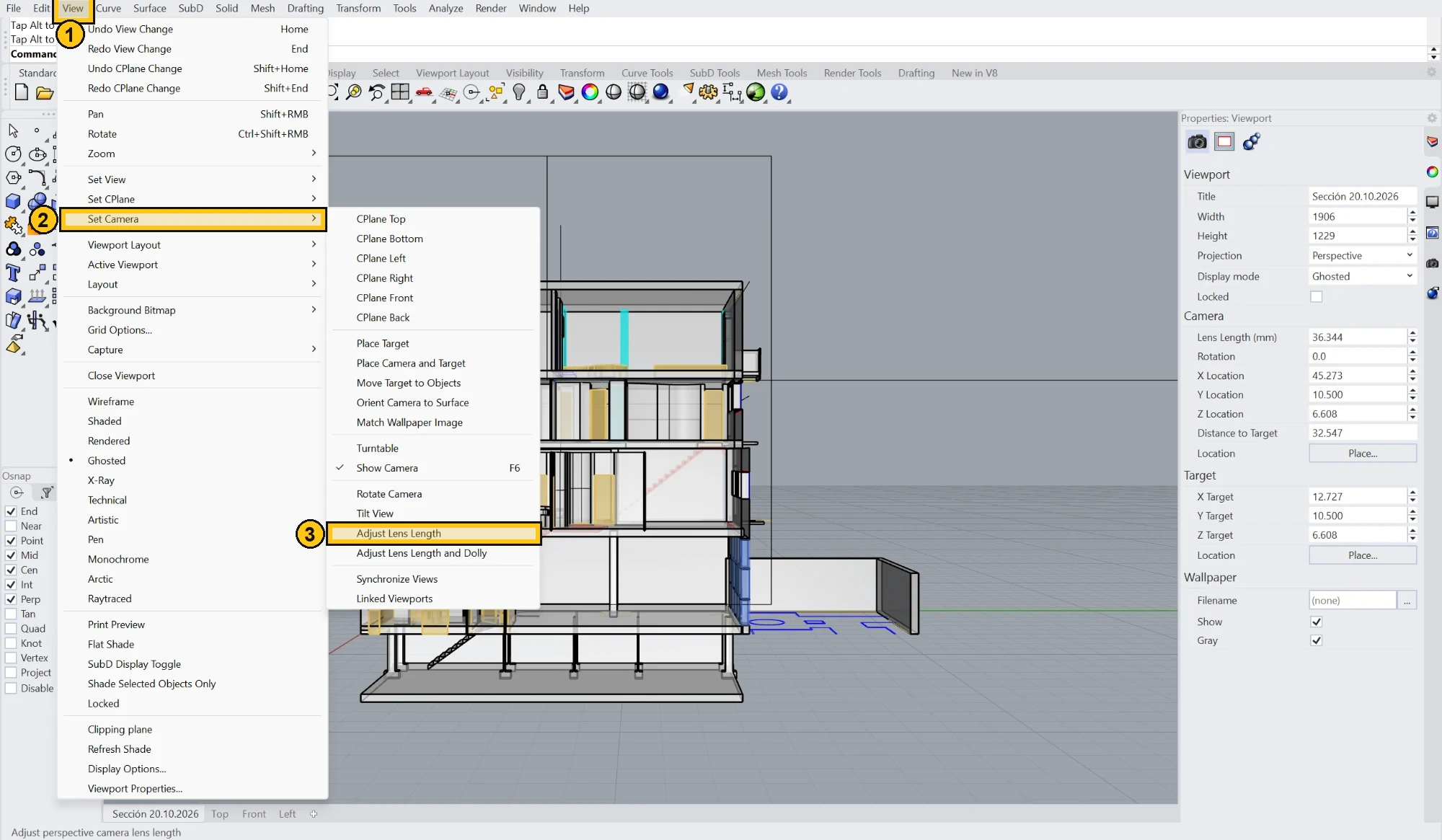
Task: Click the blue question mark Help icon
Action: [x=779, y=92]
